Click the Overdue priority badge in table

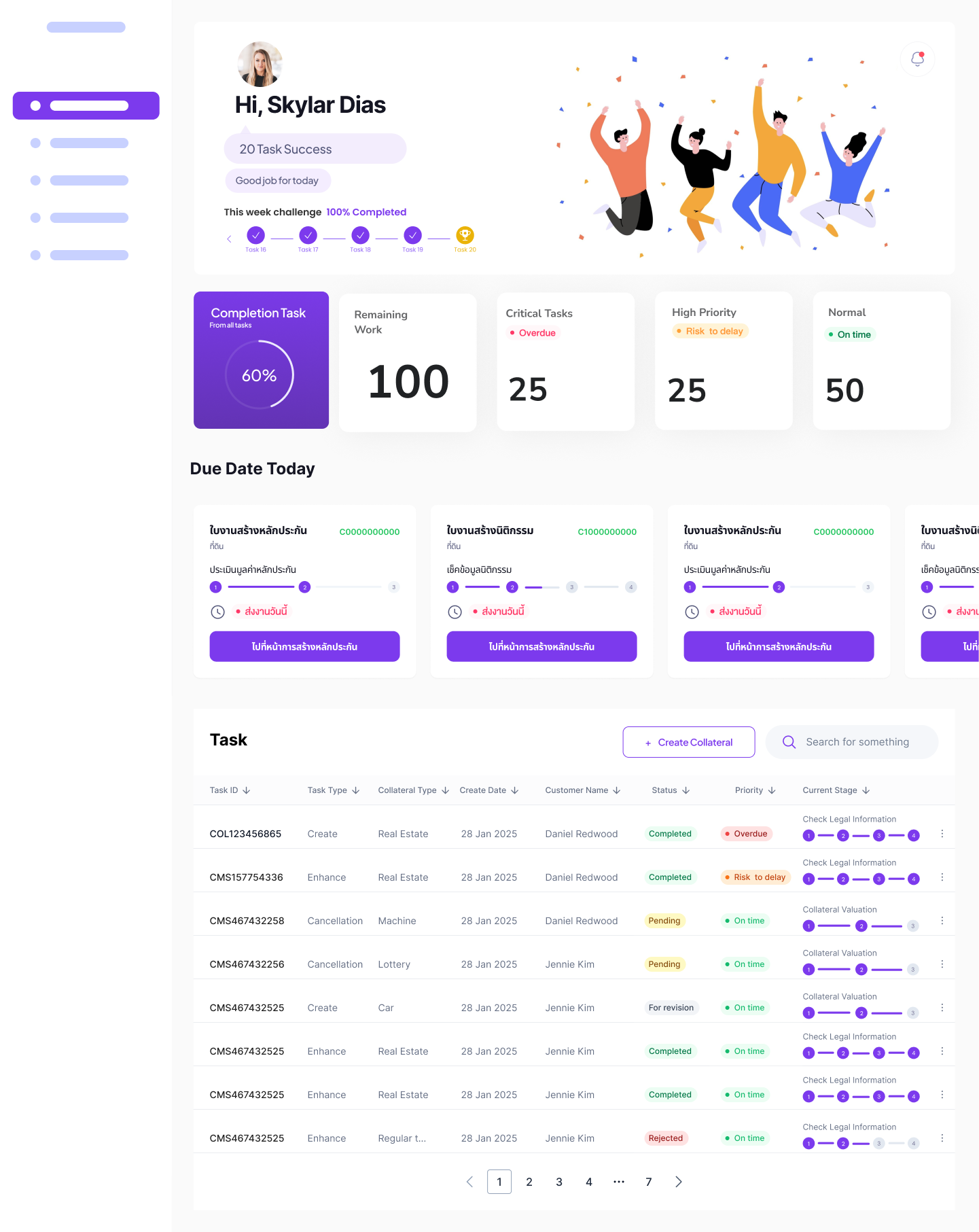(x=747, y=834)
